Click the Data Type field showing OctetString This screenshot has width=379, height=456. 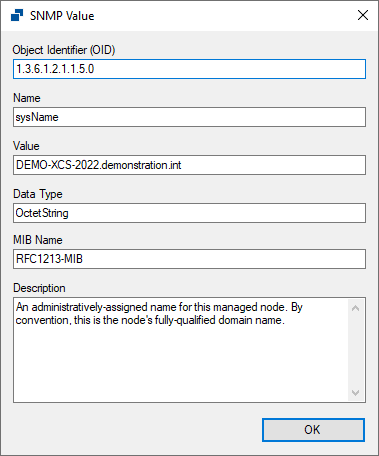pos(189,213)
